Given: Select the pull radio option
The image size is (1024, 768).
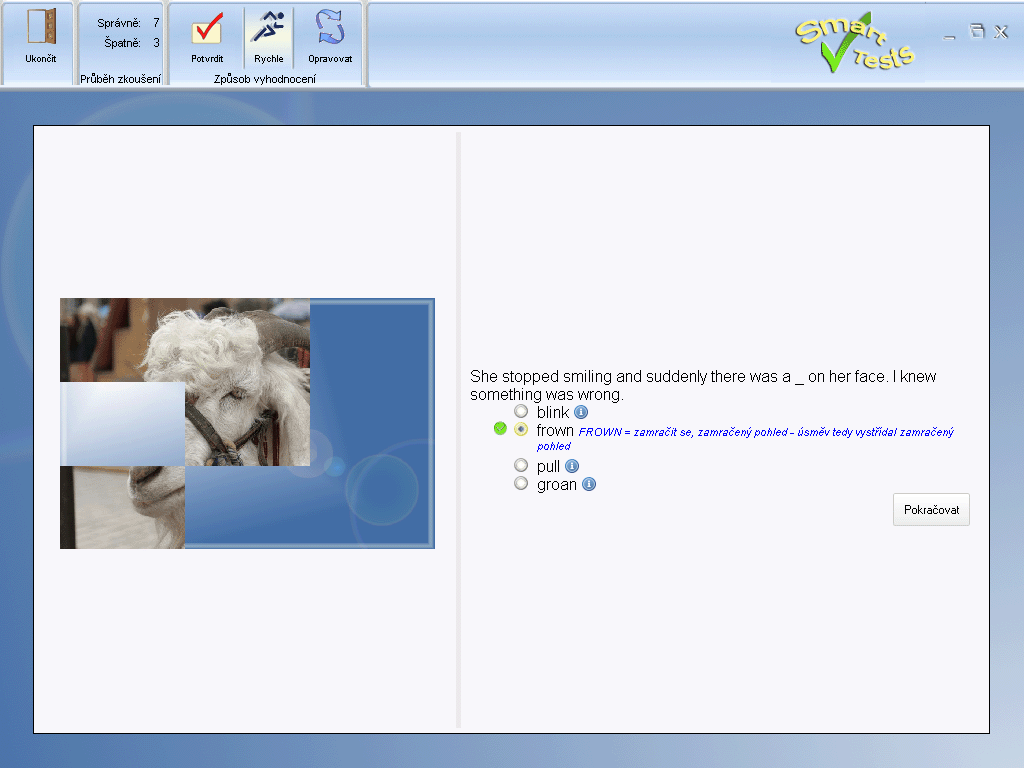Looking at the screenshot, I should click(x=520, y=465).
